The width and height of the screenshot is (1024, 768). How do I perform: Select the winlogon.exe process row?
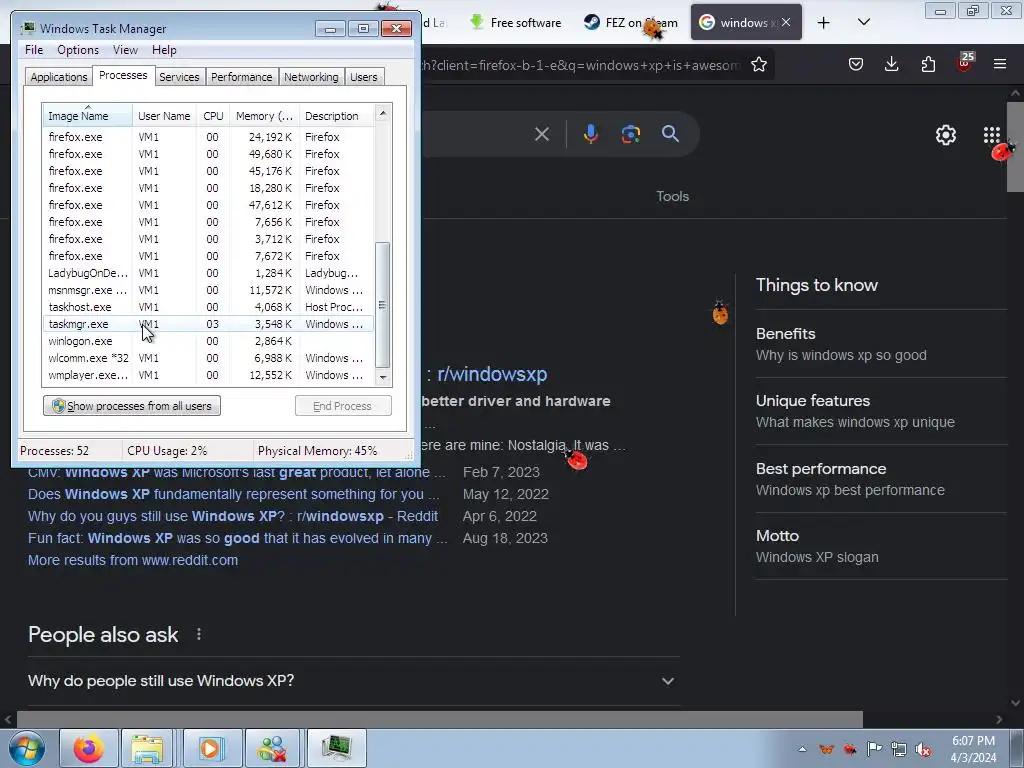[x=208, y=341]
